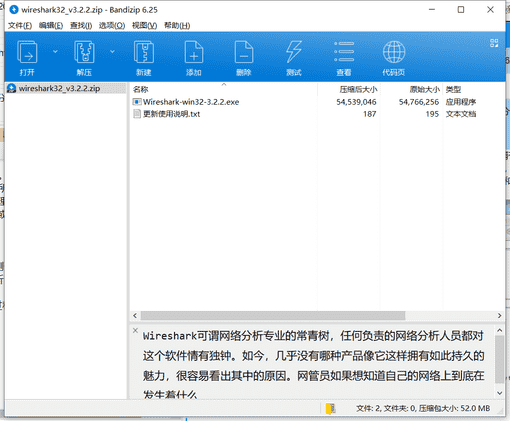
Task: Open the 帮助(H) menu
Action: [177, 25]
